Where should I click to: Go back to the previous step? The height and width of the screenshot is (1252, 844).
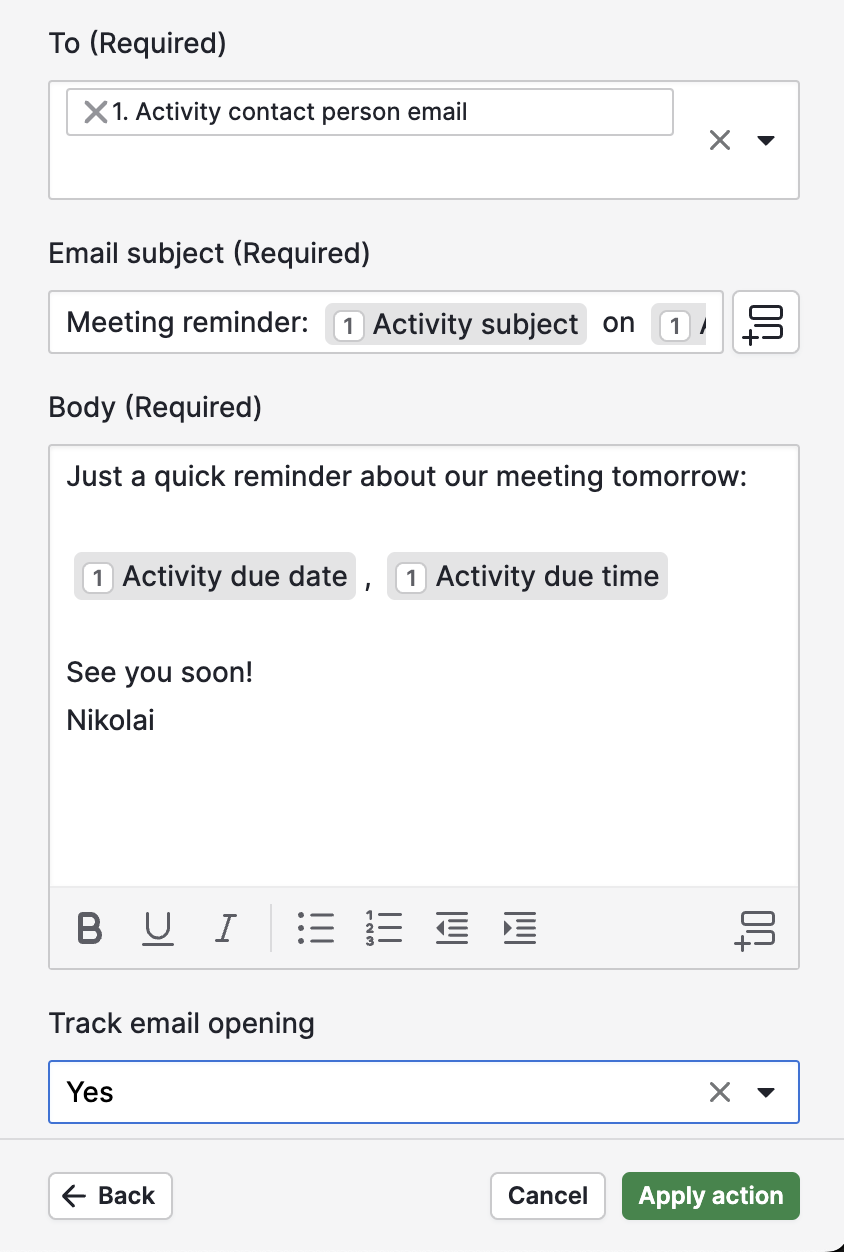point(110,1196)
